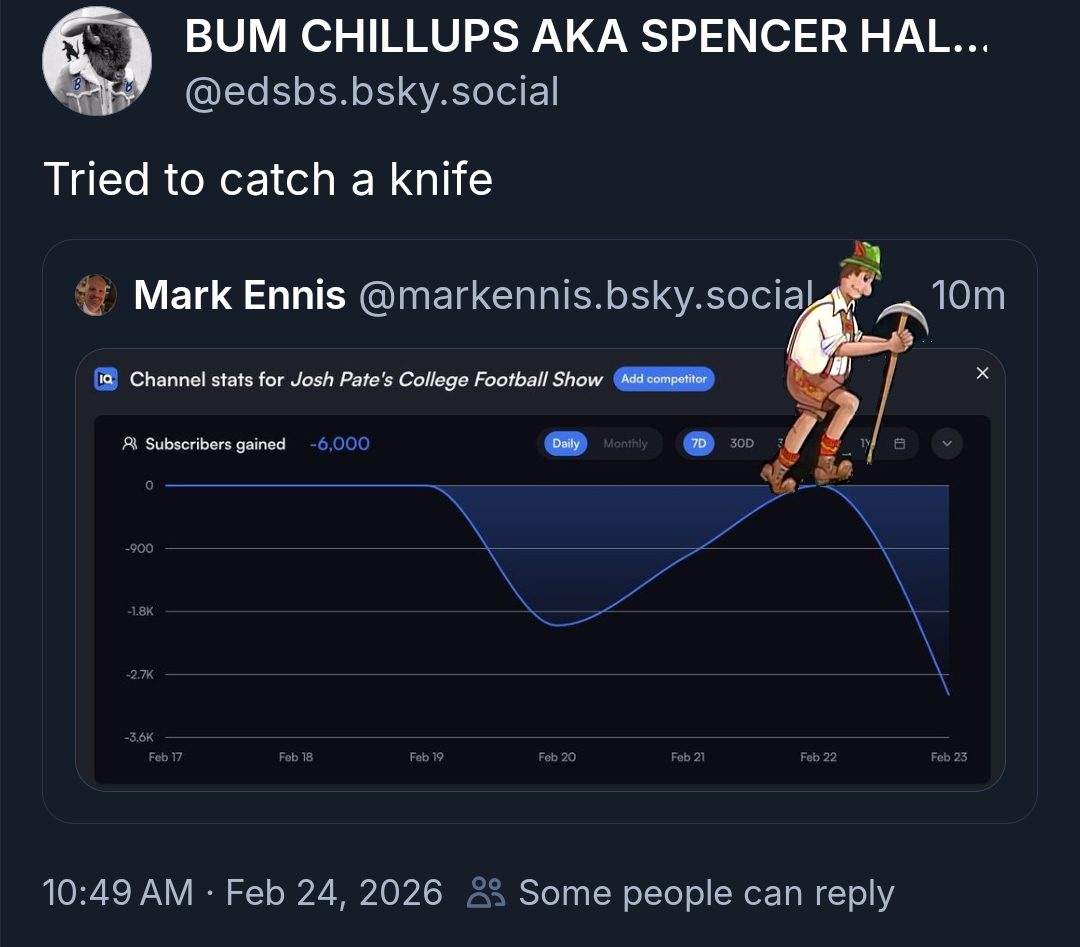Open the calendar date picker icon
The image size is (1080, 947).
(900, 444)
